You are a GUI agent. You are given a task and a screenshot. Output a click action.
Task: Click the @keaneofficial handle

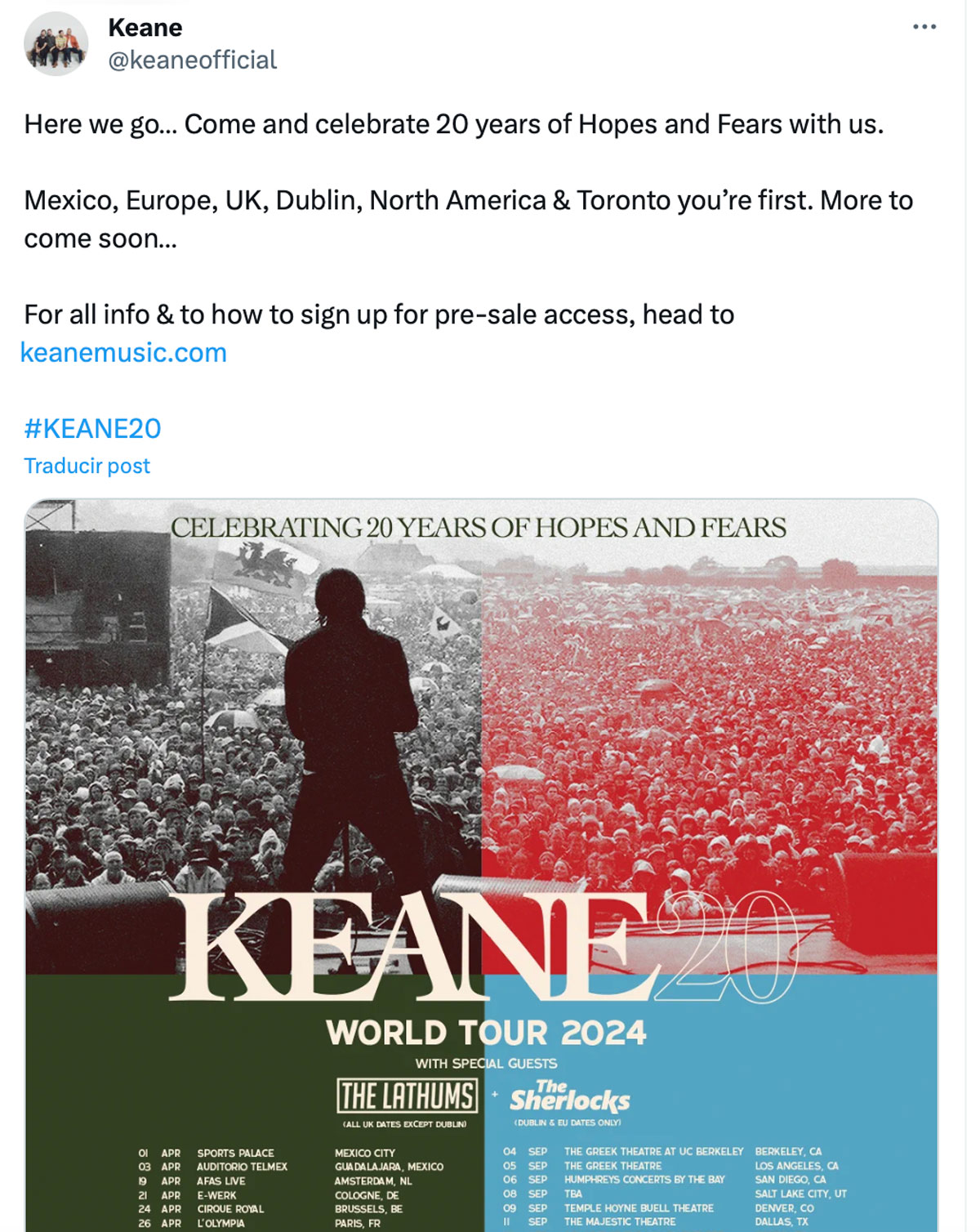point(192,60)
